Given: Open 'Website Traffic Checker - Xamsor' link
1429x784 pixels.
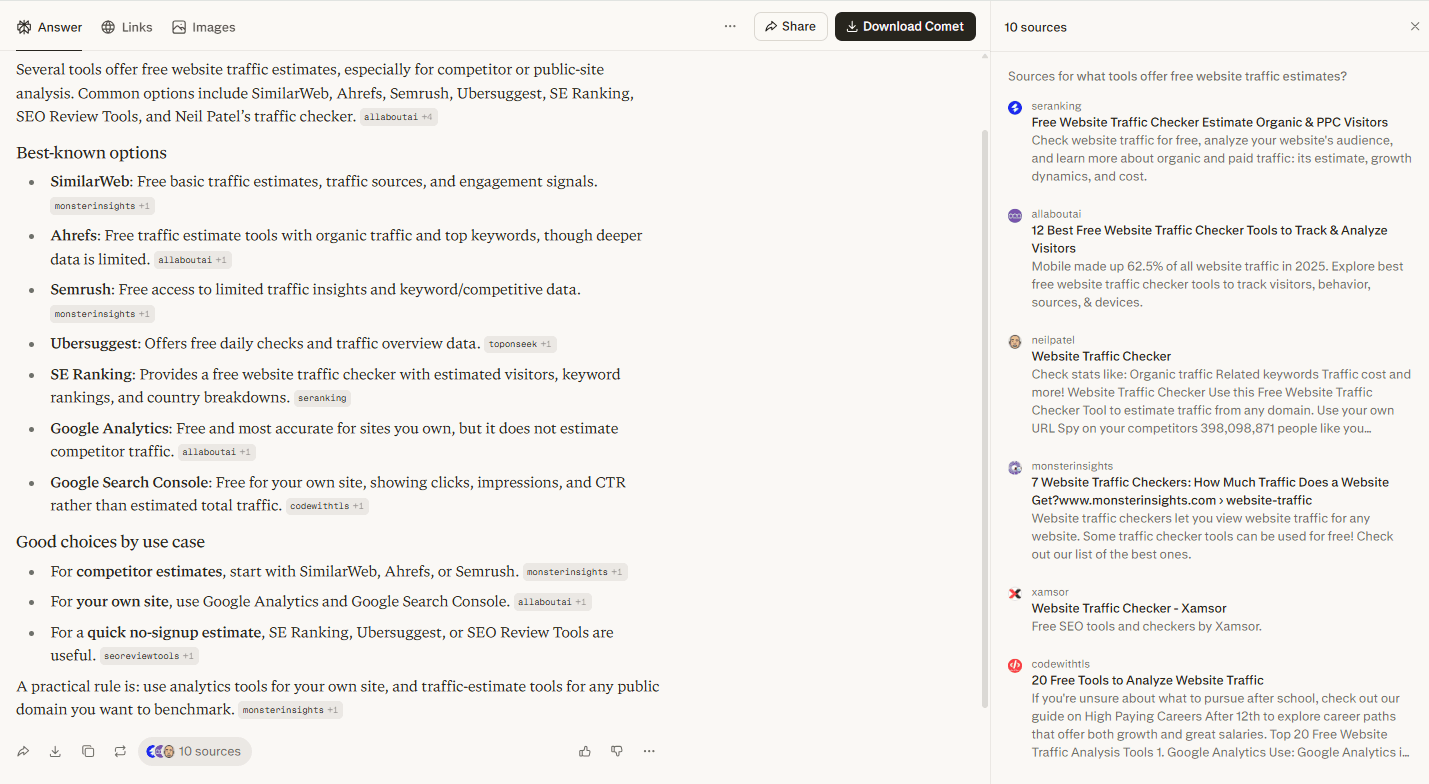Looking at the screenshot, I should pos(1129,608).
